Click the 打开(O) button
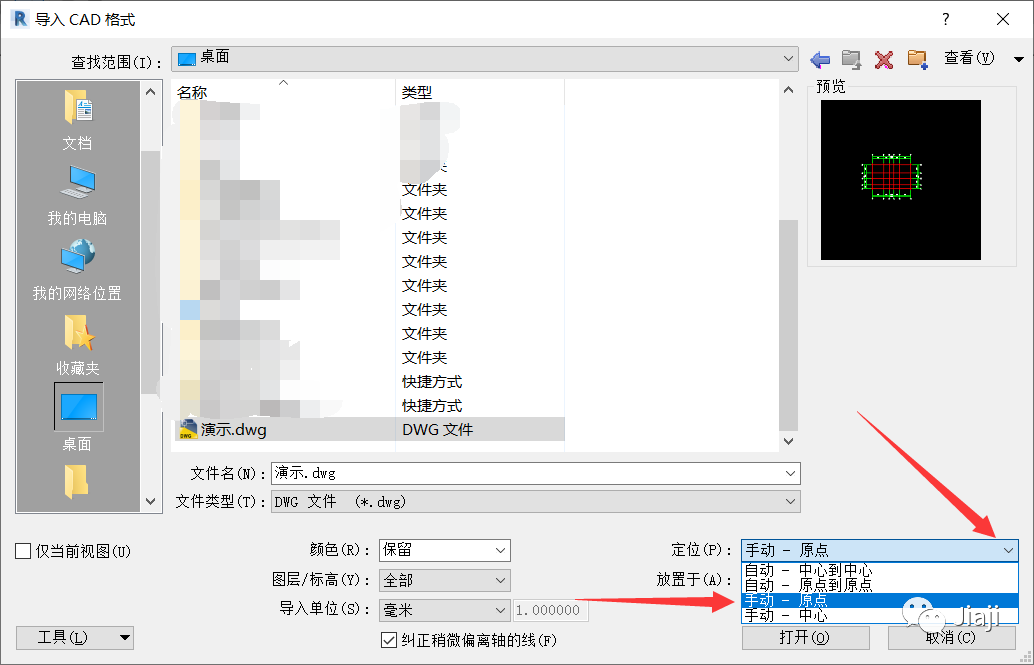The width and height of the screenshot is (1034, 665). click(x=805, y=637)
